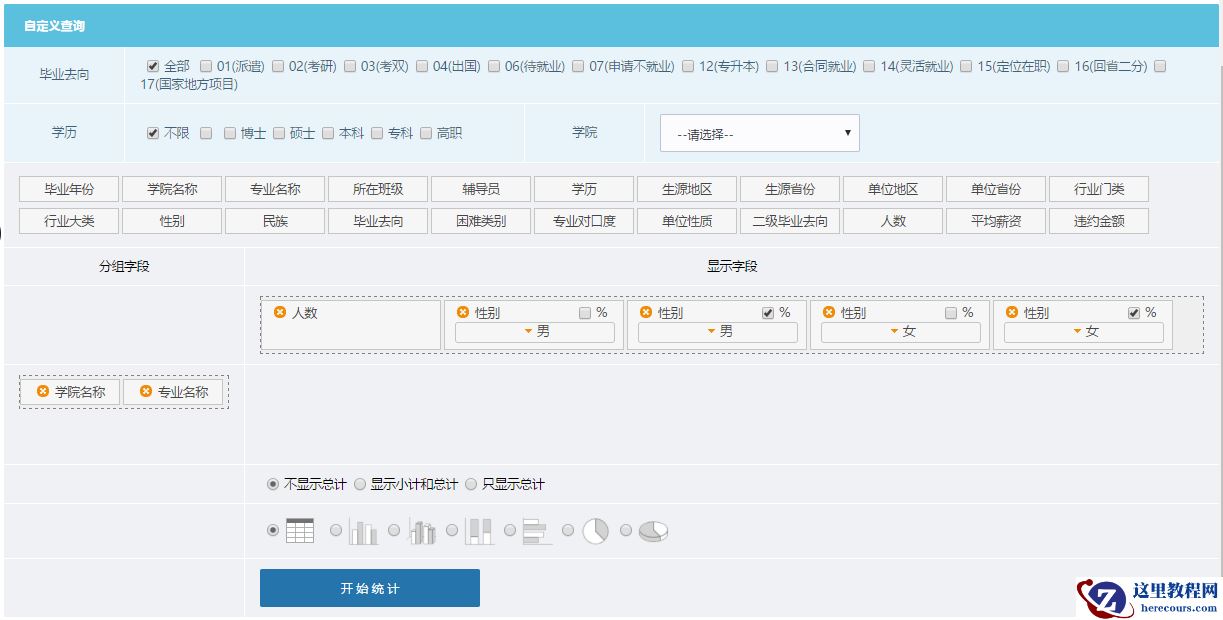
Task: Select the radio button beside the 3D pie chart
Action: click(x=626, y=530)
